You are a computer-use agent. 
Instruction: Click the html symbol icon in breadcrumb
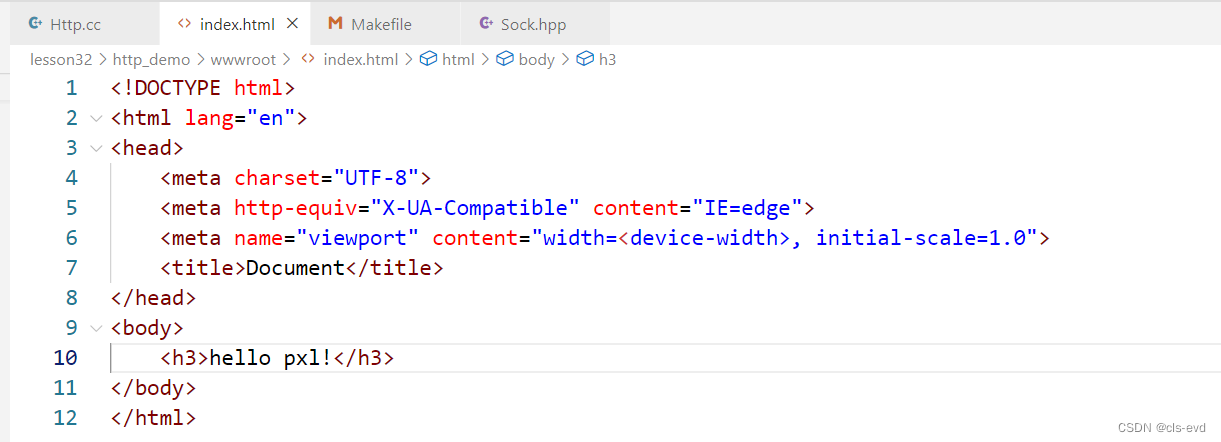(428, 59)
